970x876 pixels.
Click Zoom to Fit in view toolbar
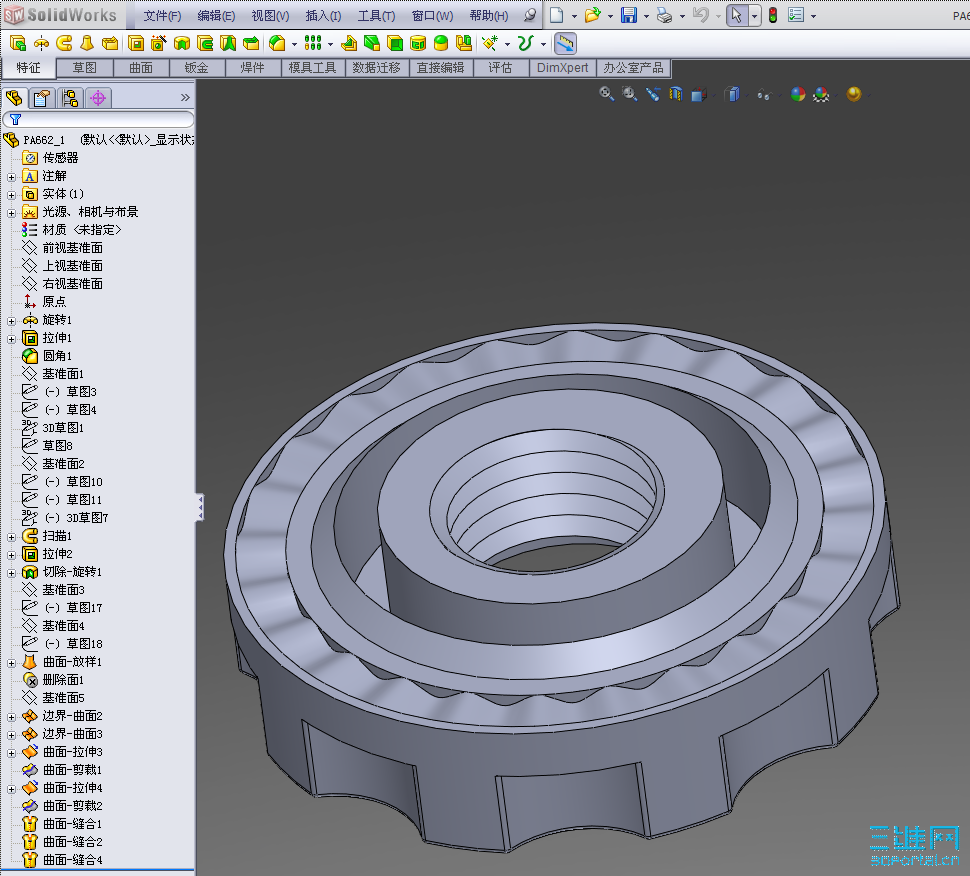click(606, 94)
